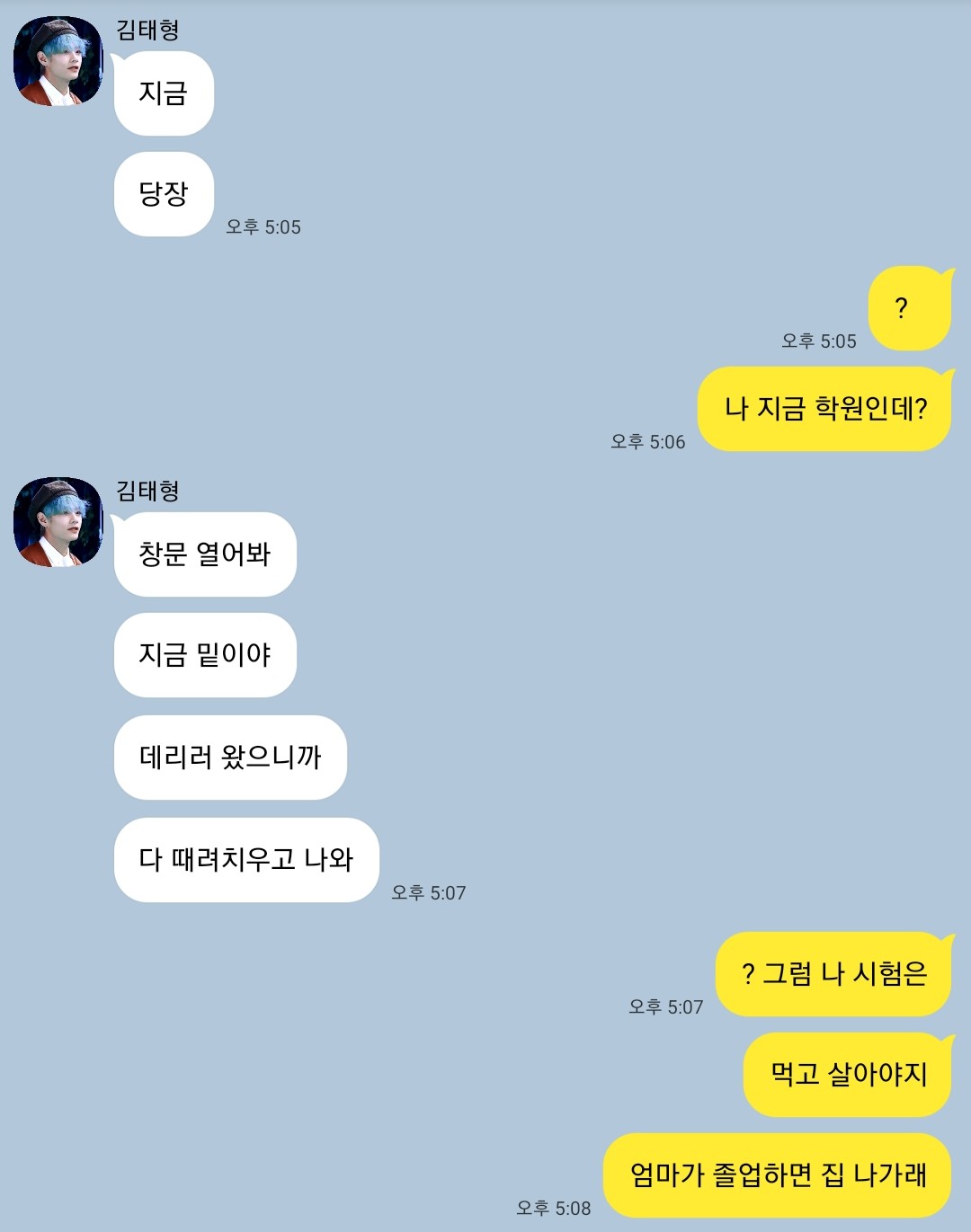Viewport: 971px width, 1232px height.
Task: Select the yellow ? message bubble
Action: 909,308
